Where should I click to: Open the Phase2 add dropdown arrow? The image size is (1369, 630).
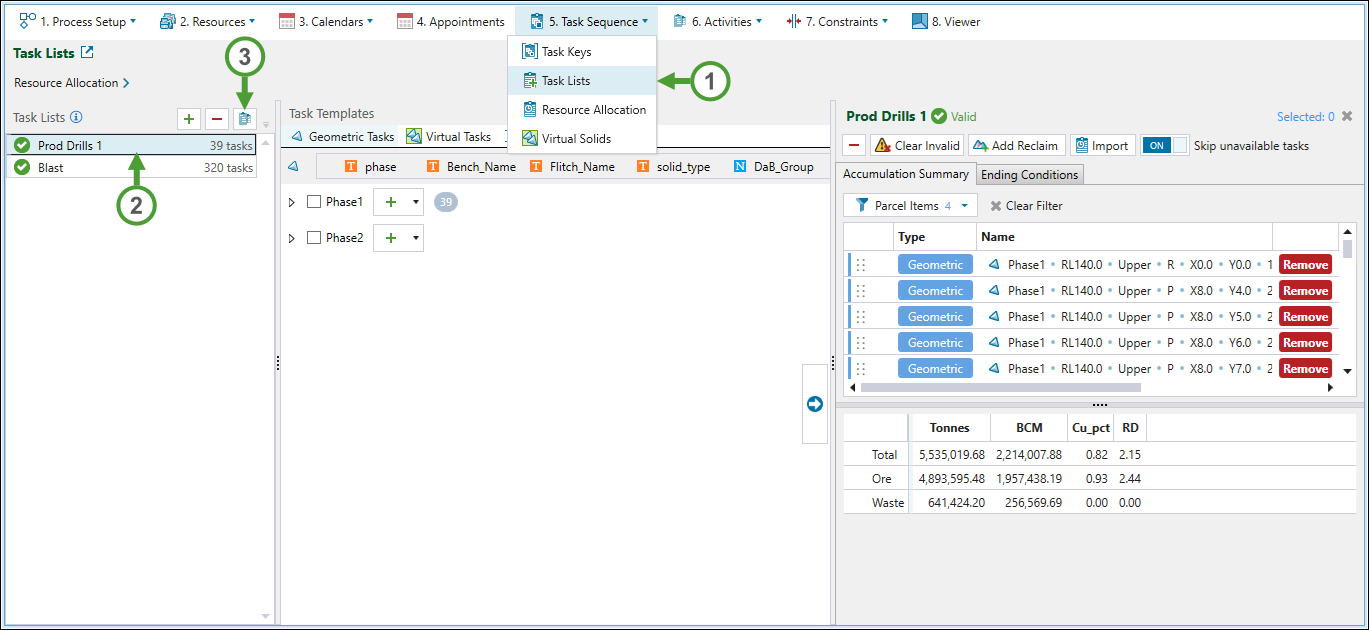pos(415,238)
